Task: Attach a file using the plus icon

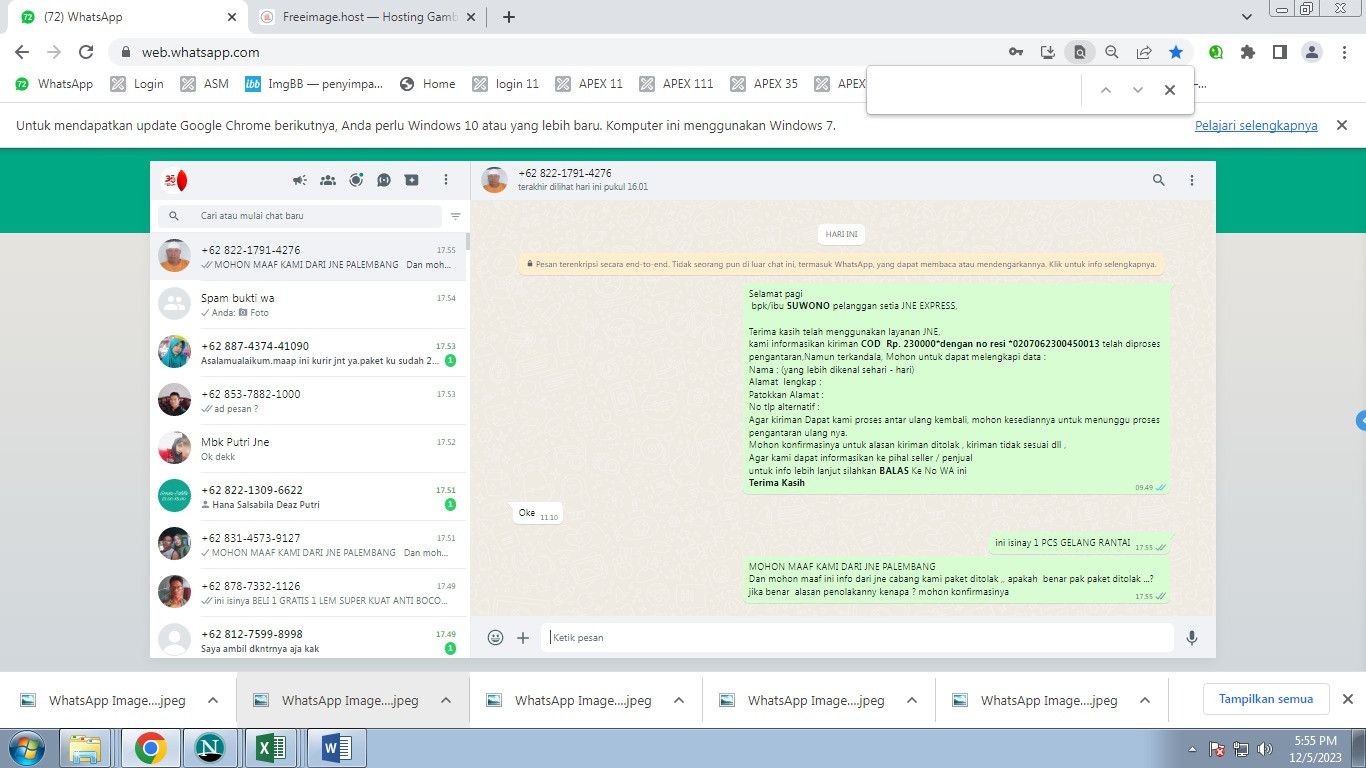Action: point(523,637)
